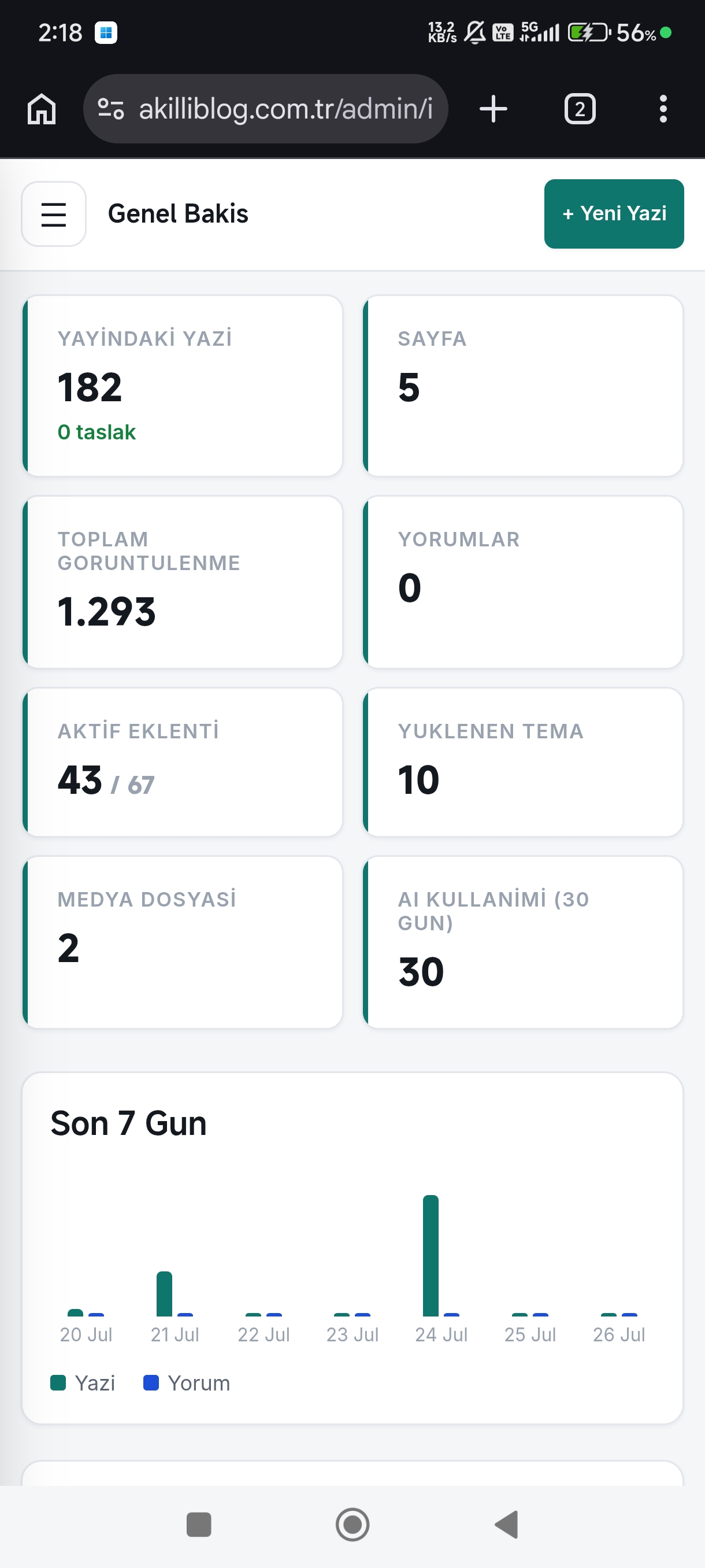Open the Toplam Goruntulenme card
Image resolution: width=705 pixels, height=1568 pixels.
coord(183,582)
